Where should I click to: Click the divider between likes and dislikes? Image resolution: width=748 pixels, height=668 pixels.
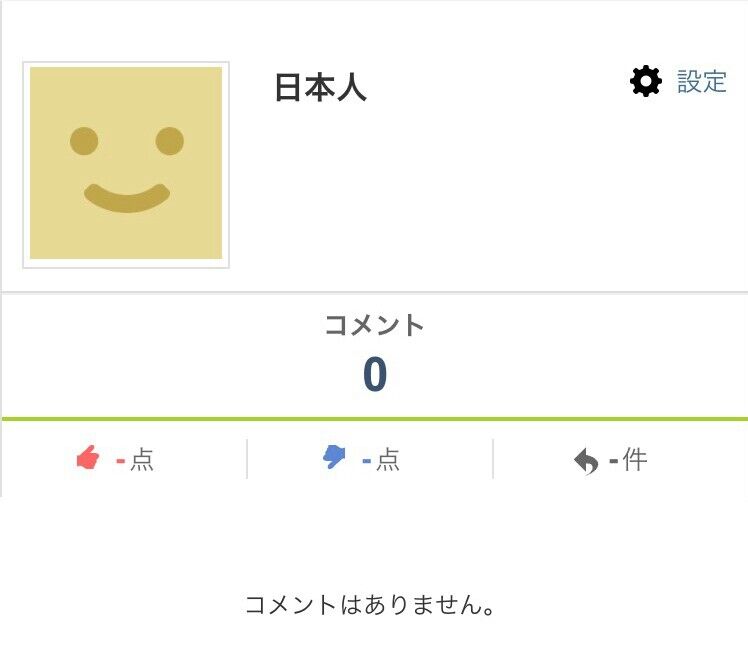[247, 459]
